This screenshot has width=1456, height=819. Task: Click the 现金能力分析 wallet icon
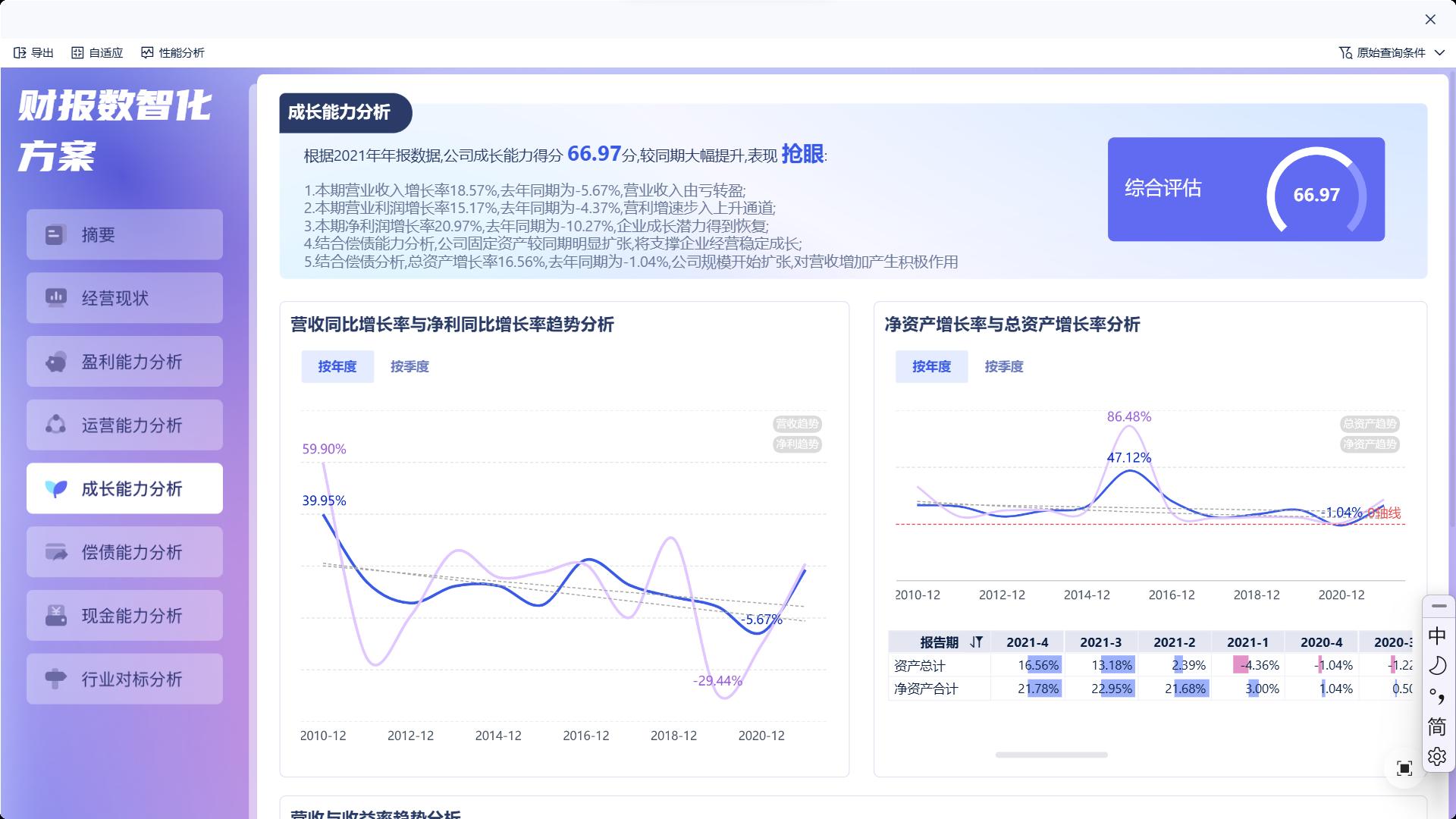tap(55, 616)
